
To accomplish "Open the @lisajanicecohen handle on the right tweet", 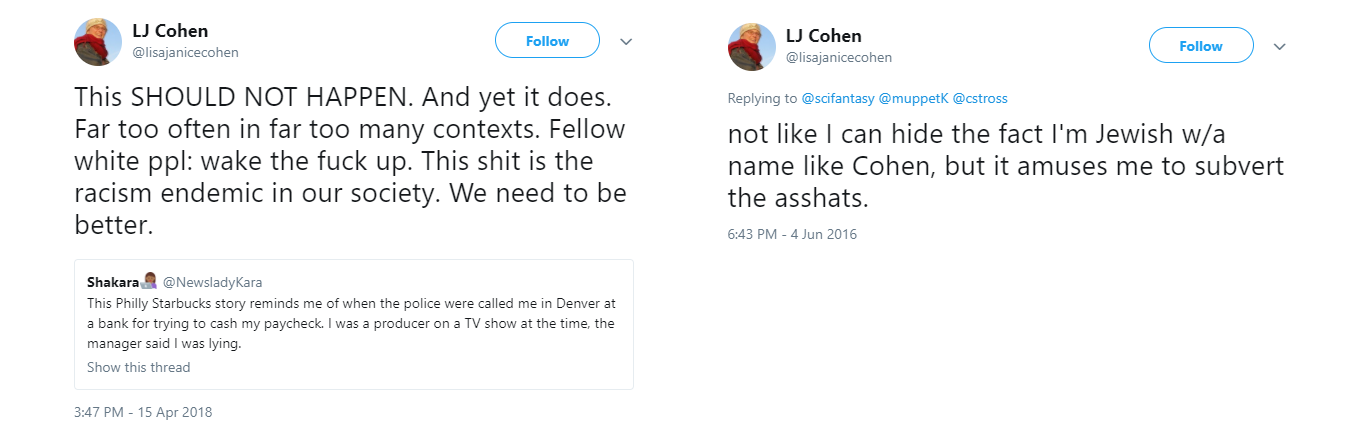I will click(x=838, y=57).
